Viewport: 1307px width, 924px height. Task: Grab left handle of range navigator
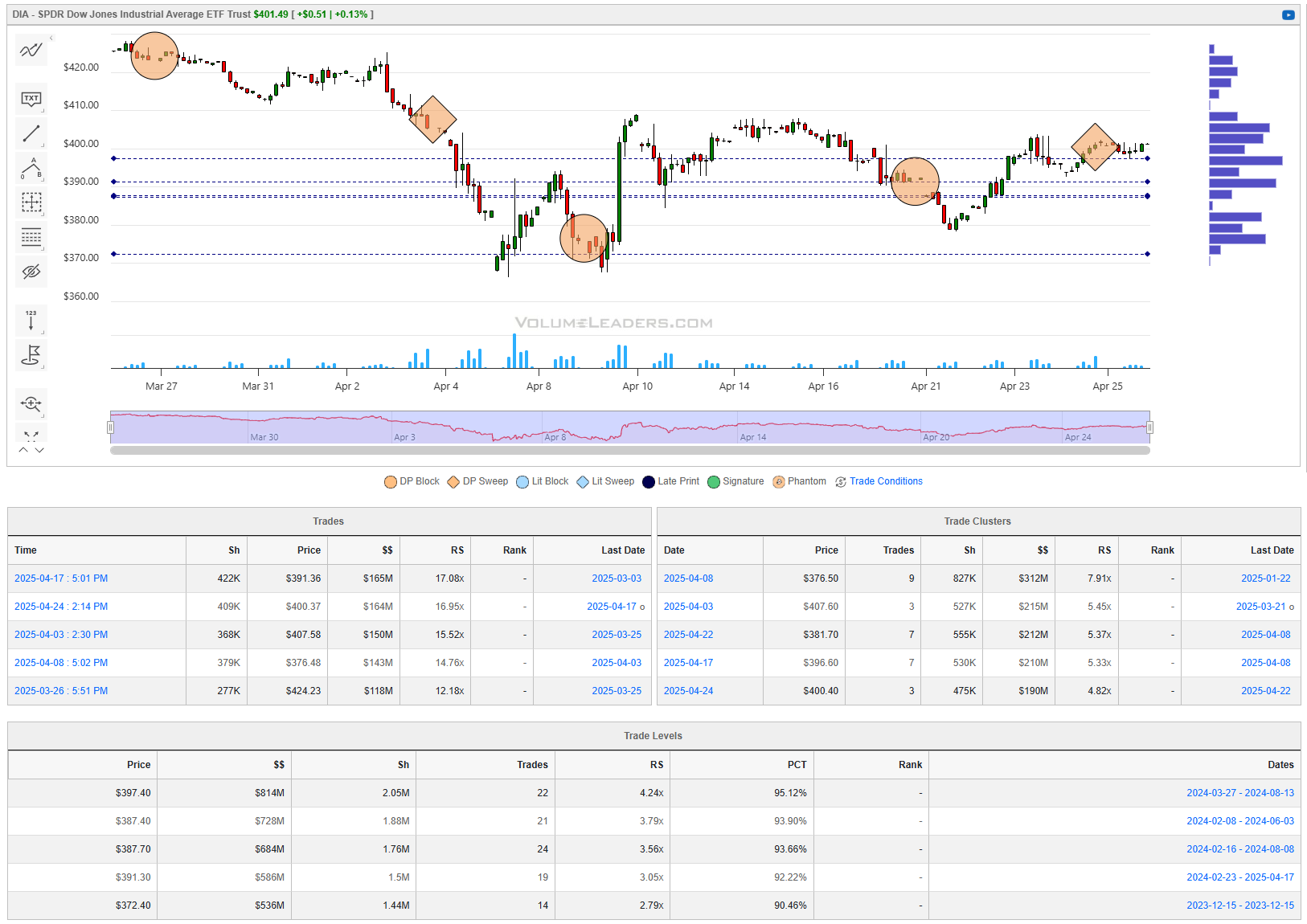(x=110, y=427)
